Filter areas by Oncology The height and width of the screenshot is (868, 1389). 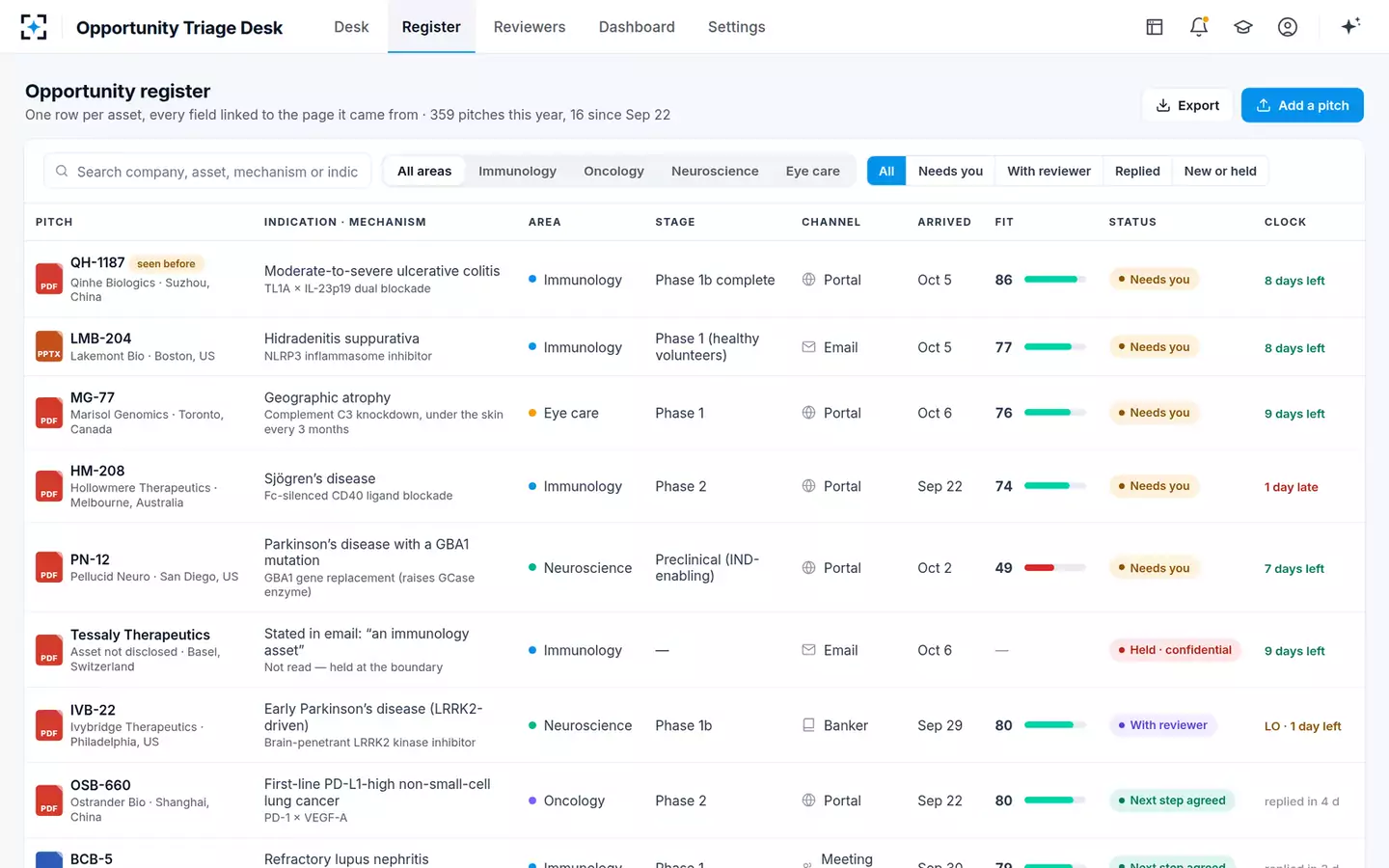point(613,171)
